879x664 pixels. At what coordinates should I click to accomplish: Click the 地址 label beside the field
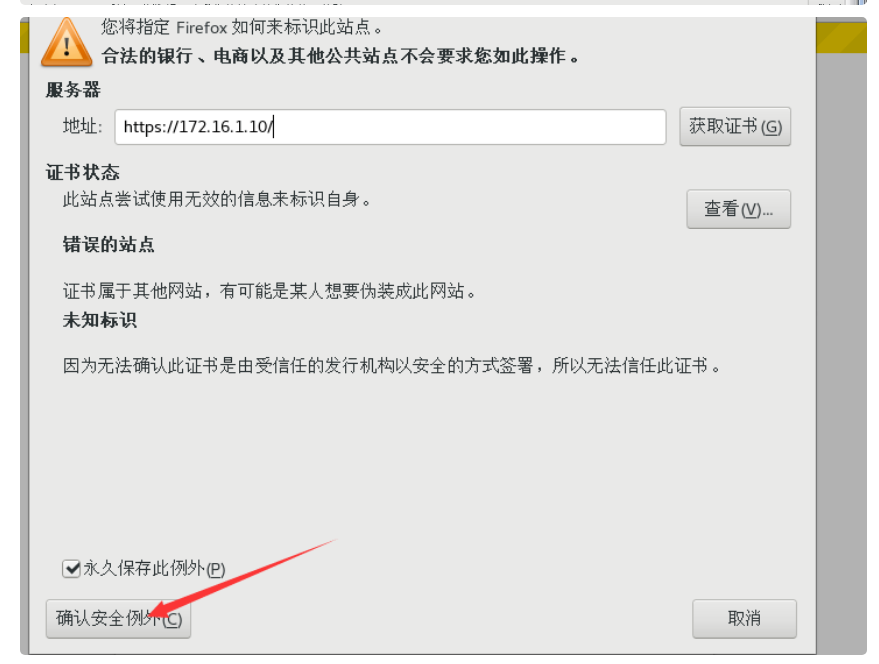point(82,126)
